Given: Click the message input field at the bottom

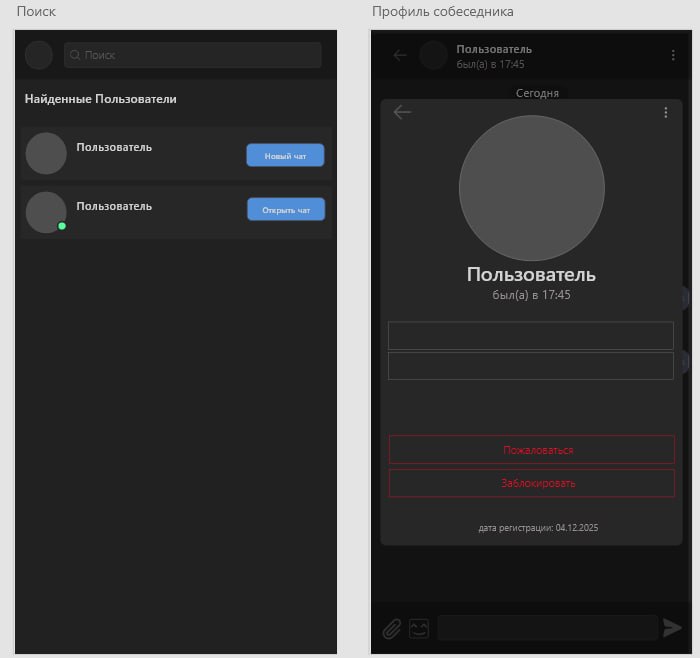Looking at the screenshot, I should click(x=548, y=628).
